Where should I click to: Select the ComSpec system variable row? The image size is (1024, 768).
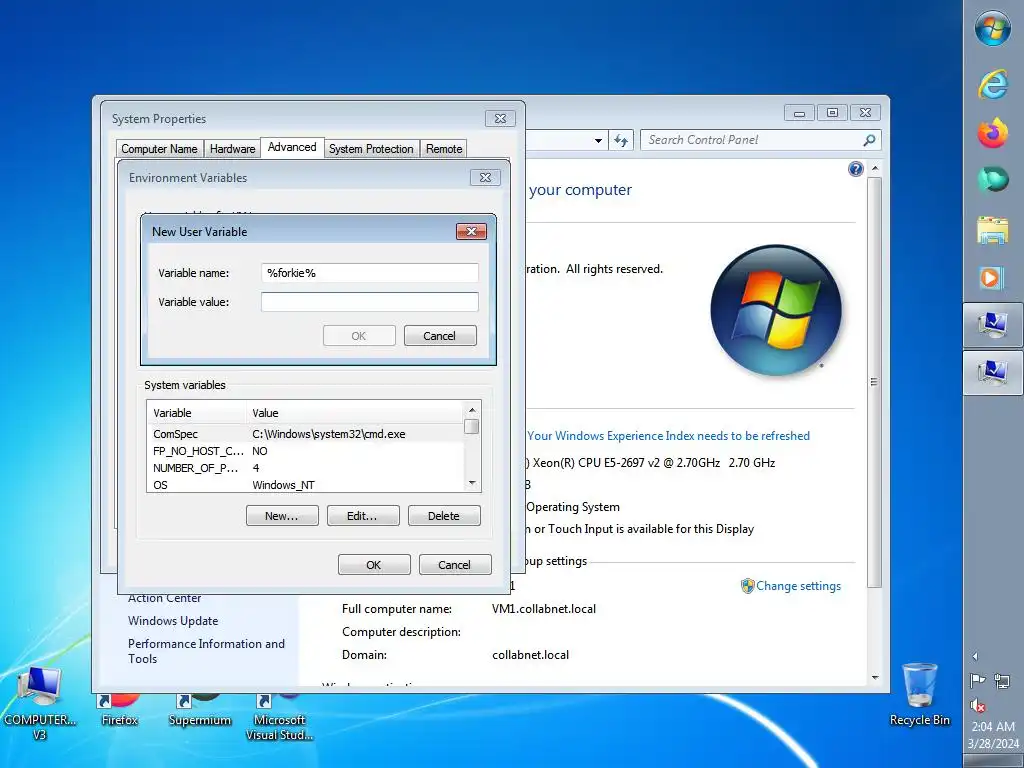(x=305, y=434)
